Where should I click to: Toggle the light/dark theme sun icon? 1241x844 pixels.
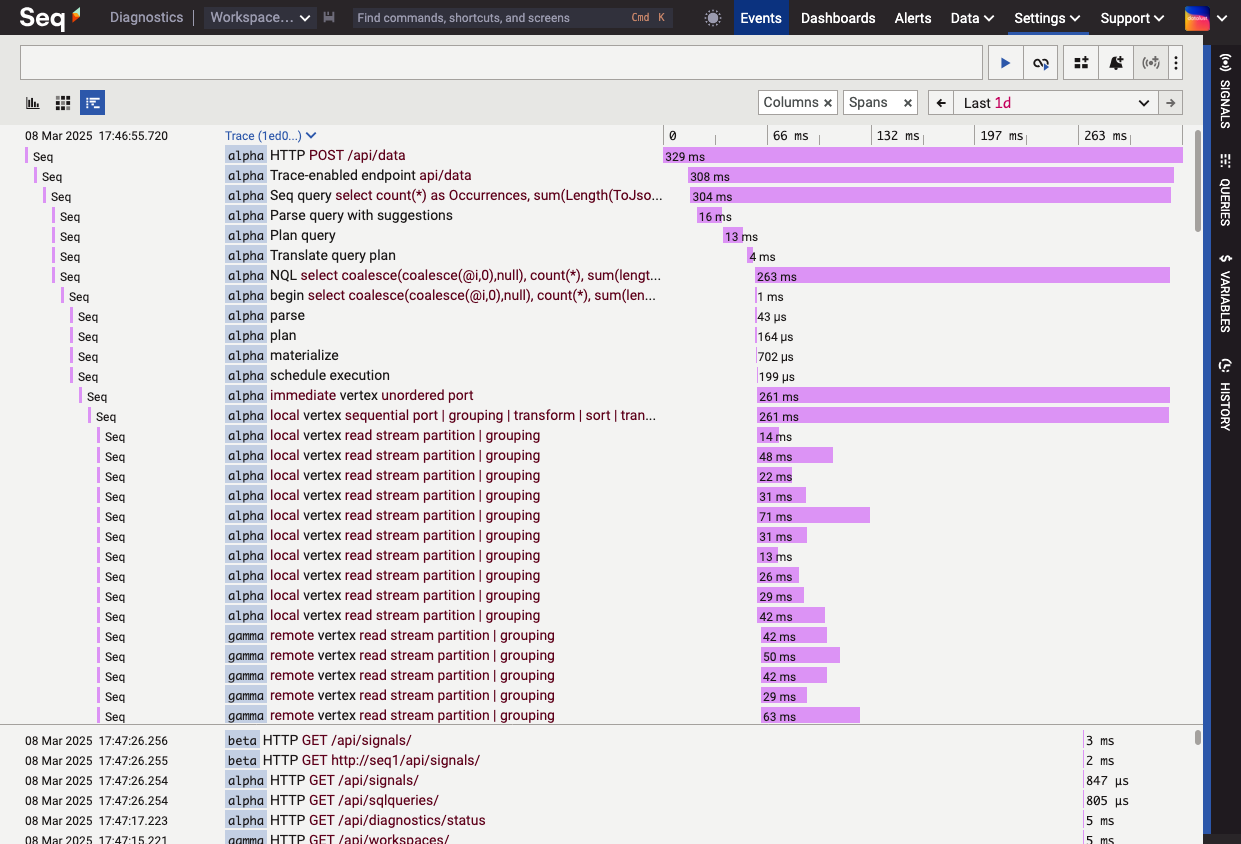[x=712, y=18]
